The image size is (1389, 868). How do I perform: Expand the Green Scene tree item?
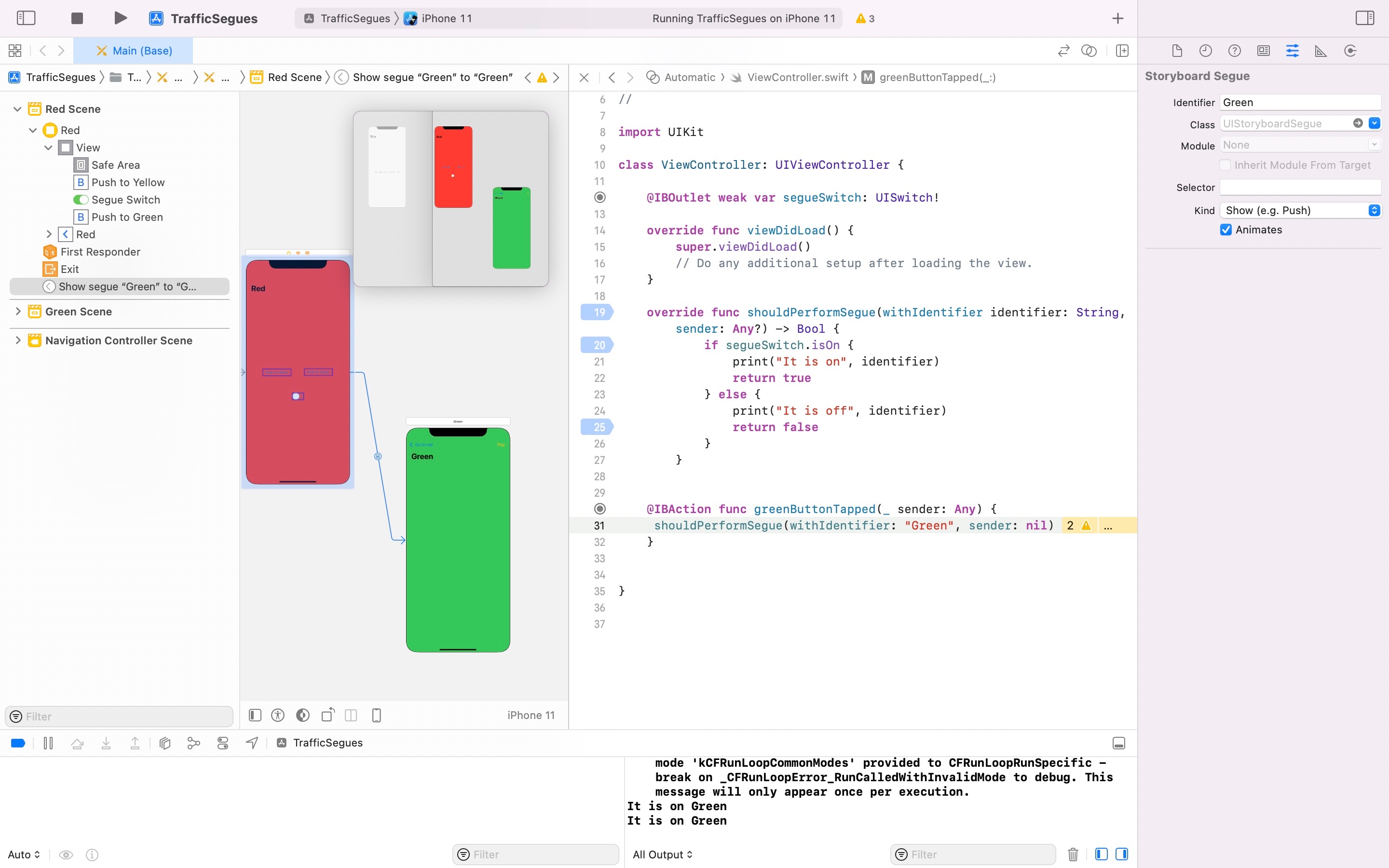18,311
